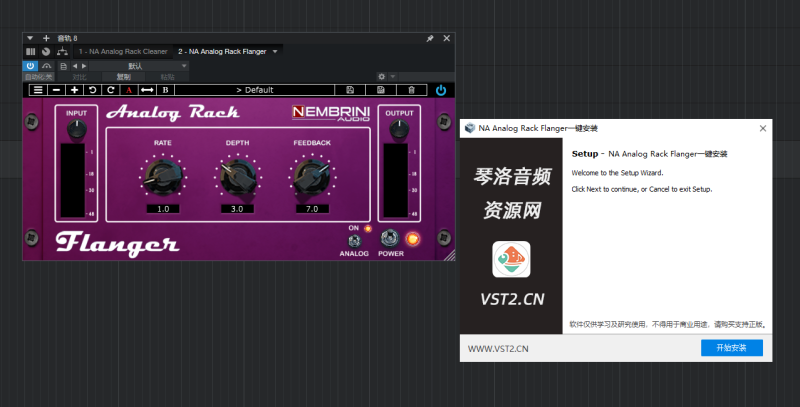
Task: Click the redo arrow in plugin toolbar
Action: point(110,90)
